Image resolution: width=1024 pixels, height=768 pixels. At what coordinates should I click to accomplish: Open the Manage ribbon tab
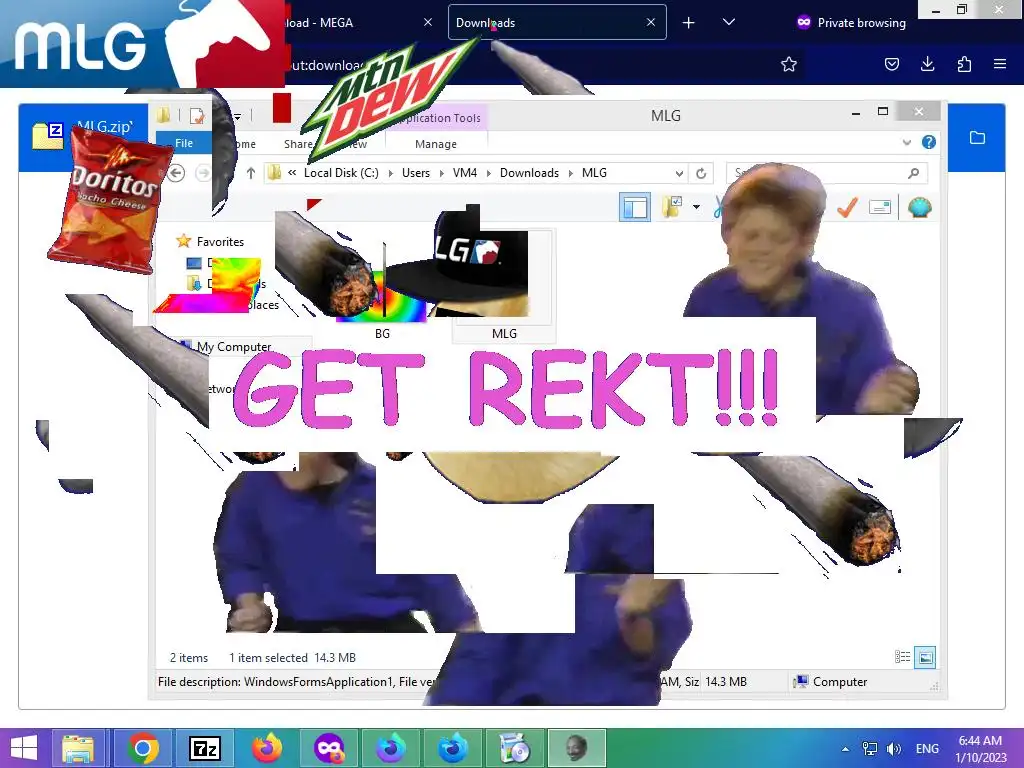click(x=436, y=144)
